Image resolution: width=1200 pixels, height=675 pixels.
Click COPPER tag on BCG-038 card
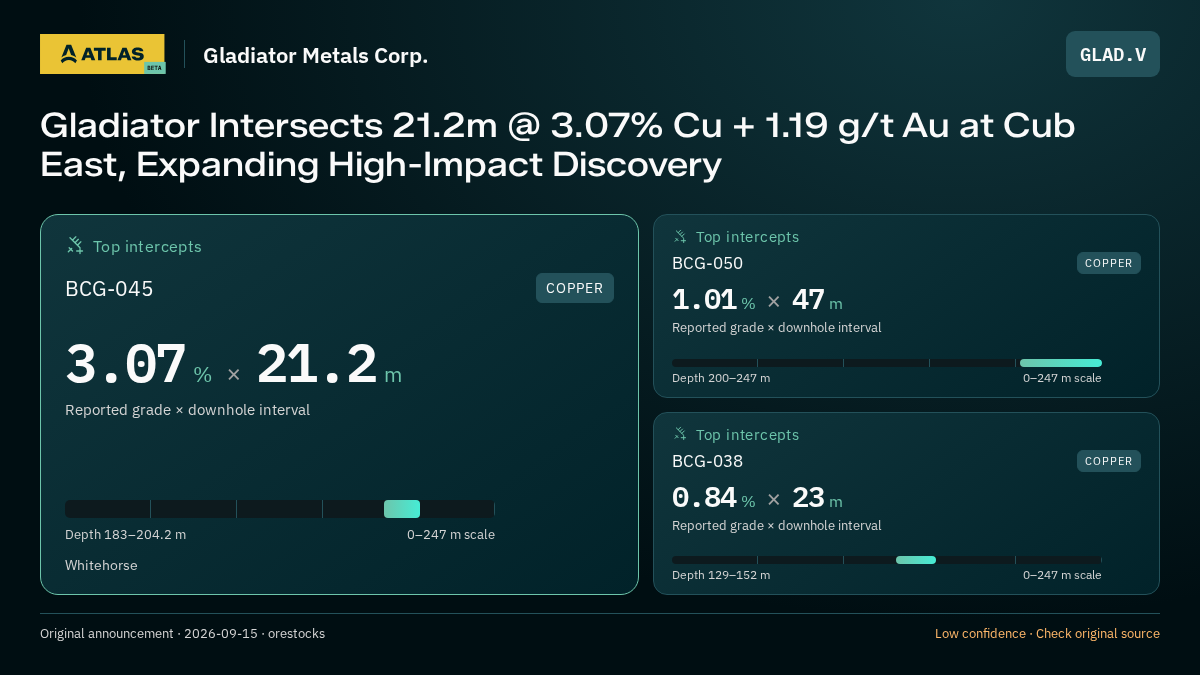(x=1109, y=461)
